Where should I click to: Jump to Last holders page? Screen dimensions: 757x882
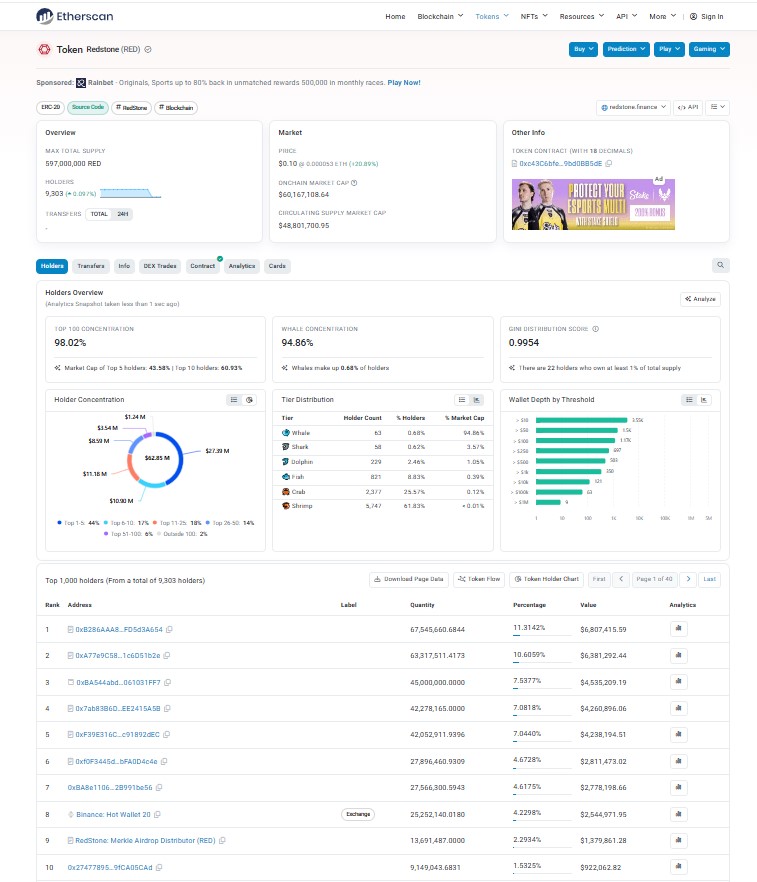[710, 579]
